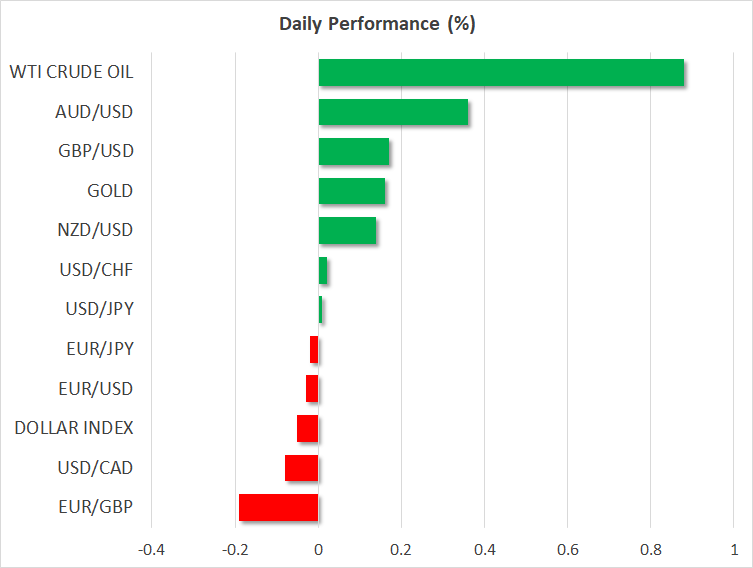Click the chart title Daily Performance (%)
This screenshot has height=568, width=753.
pos(376,24)
